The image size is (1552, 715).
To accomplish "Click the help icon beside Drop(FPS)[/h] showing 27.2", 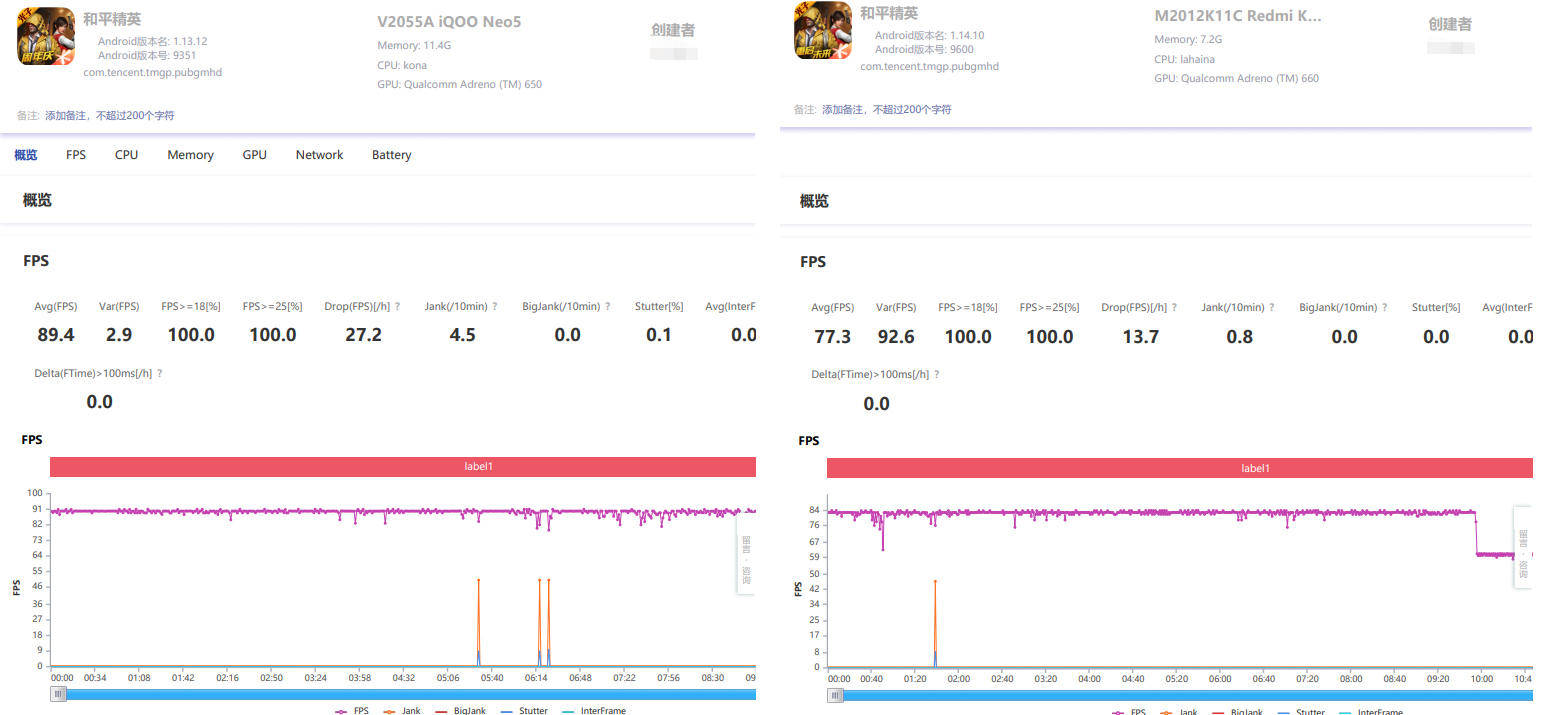I will [x=397, y=307].
